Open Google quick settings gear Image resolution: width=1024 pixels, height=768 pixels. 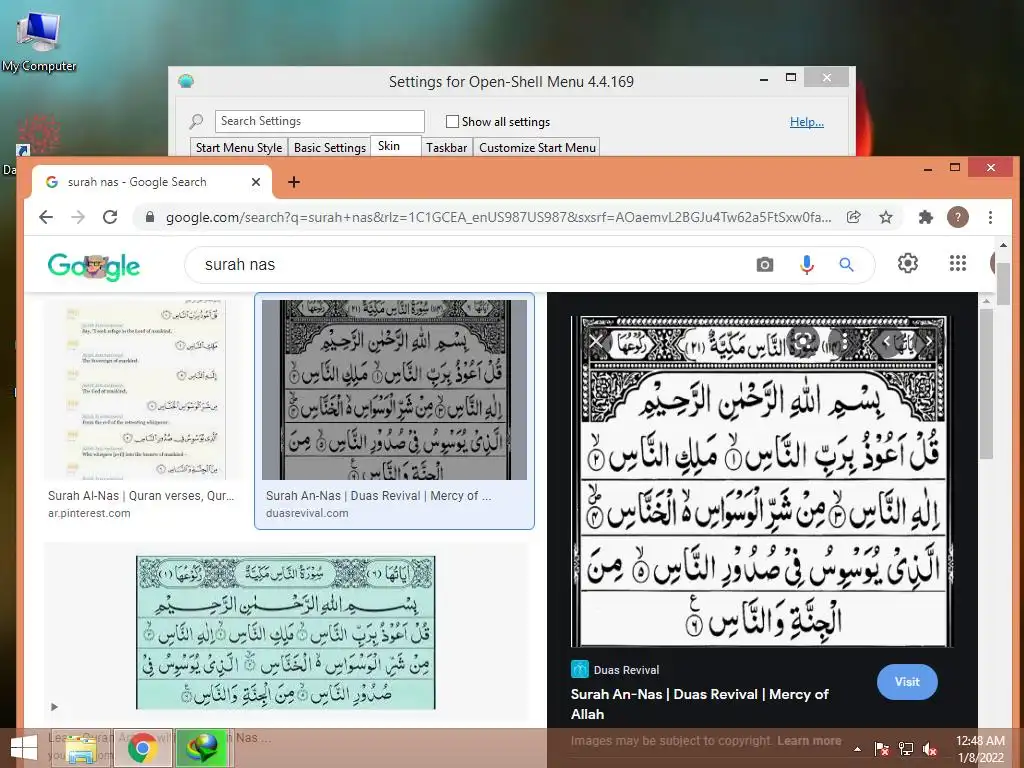click(908, 263)
